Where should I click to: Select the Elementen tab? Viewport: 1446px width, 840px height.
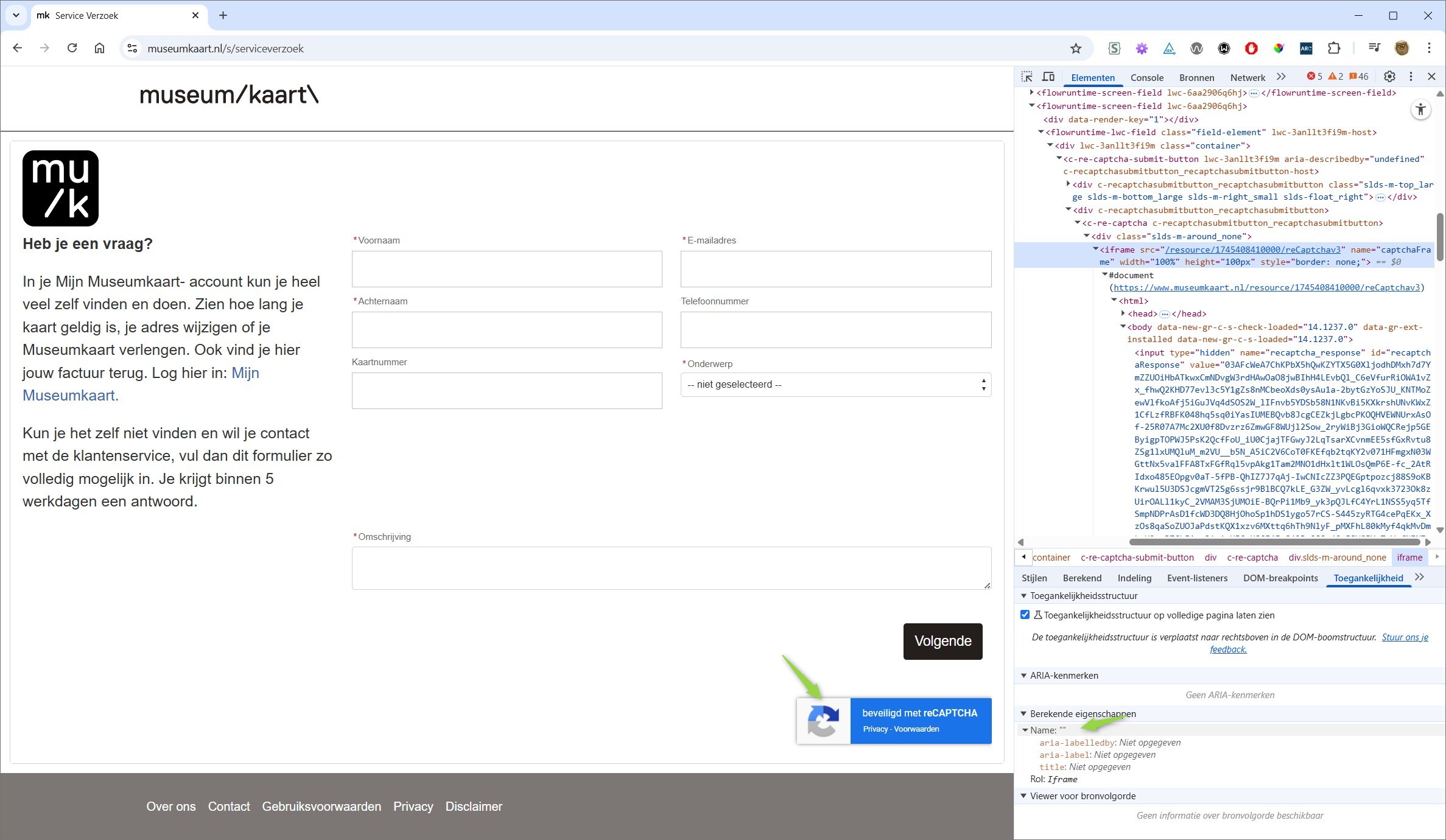tap(1093, 77)
